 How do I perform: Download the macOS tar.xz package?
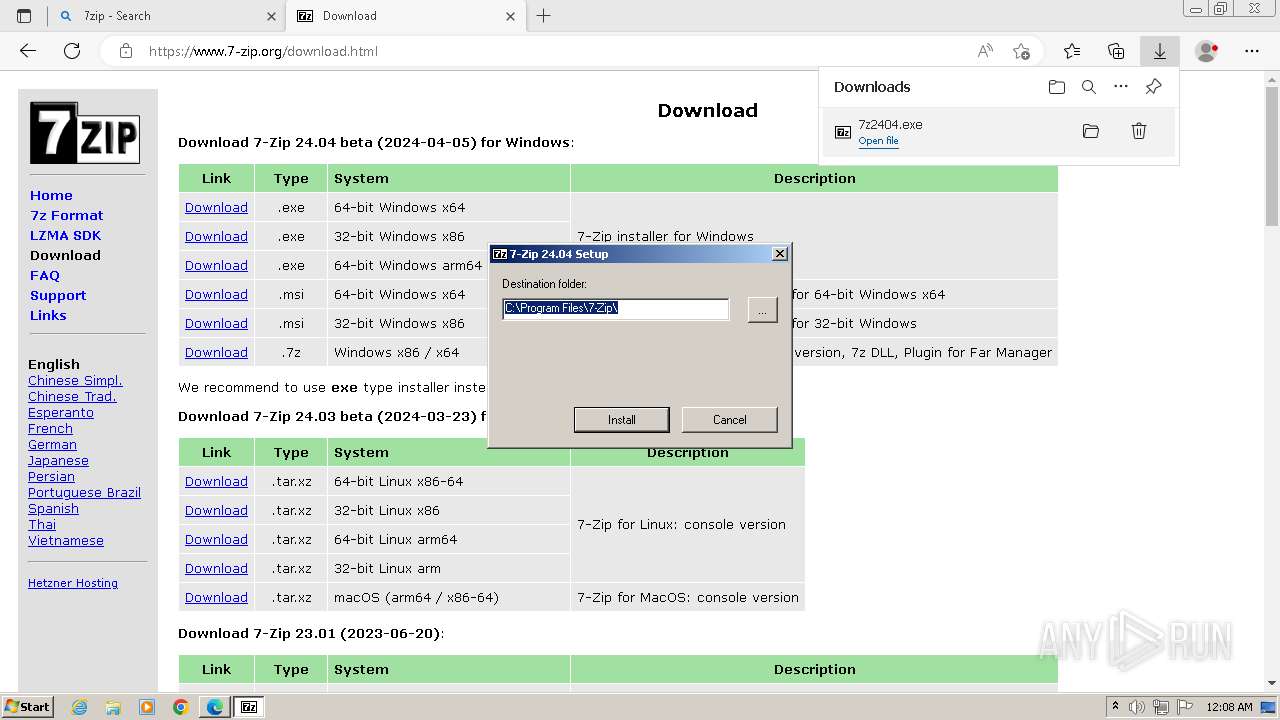pos(216,597)
